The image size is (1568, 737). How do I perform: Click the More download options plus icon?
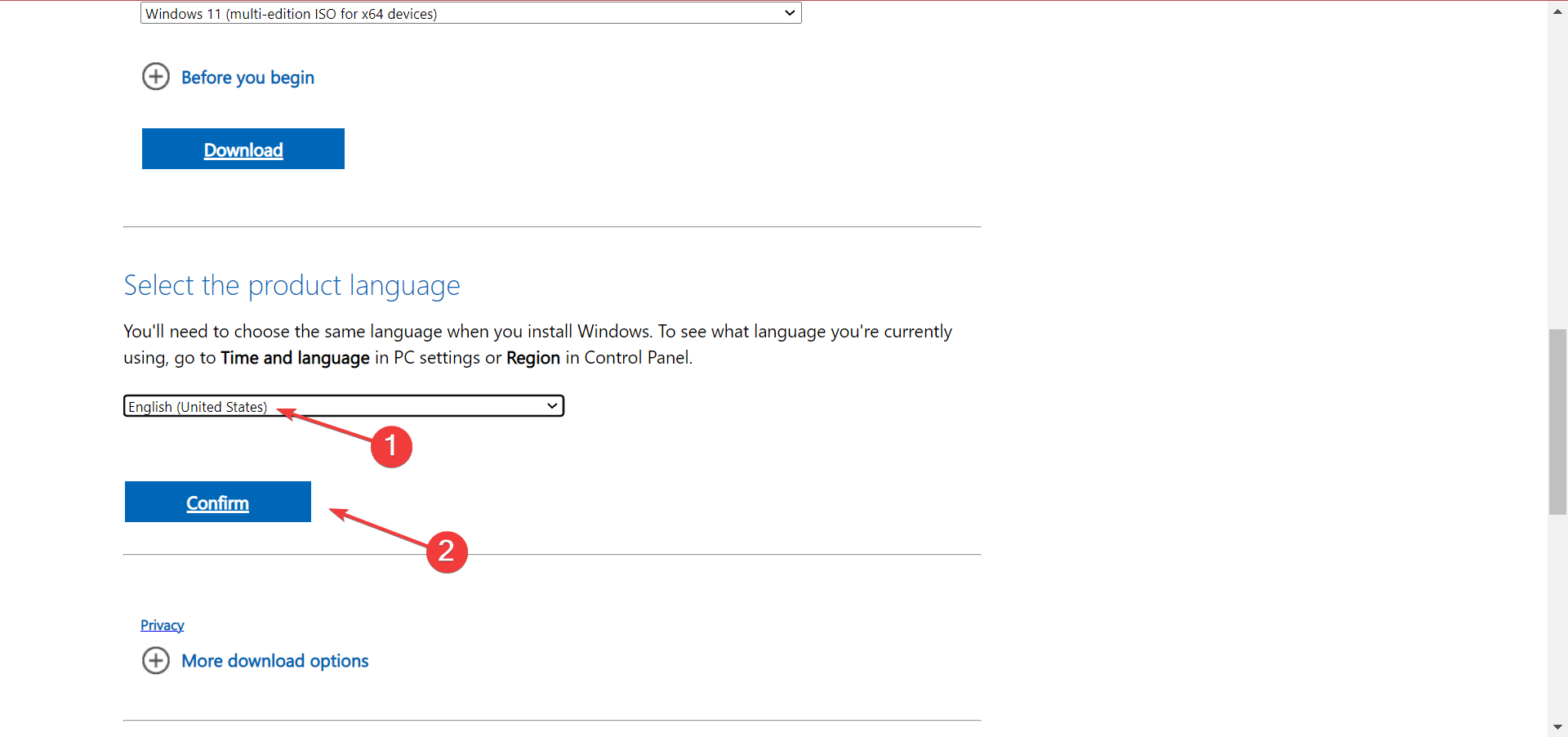click(156, 660)
